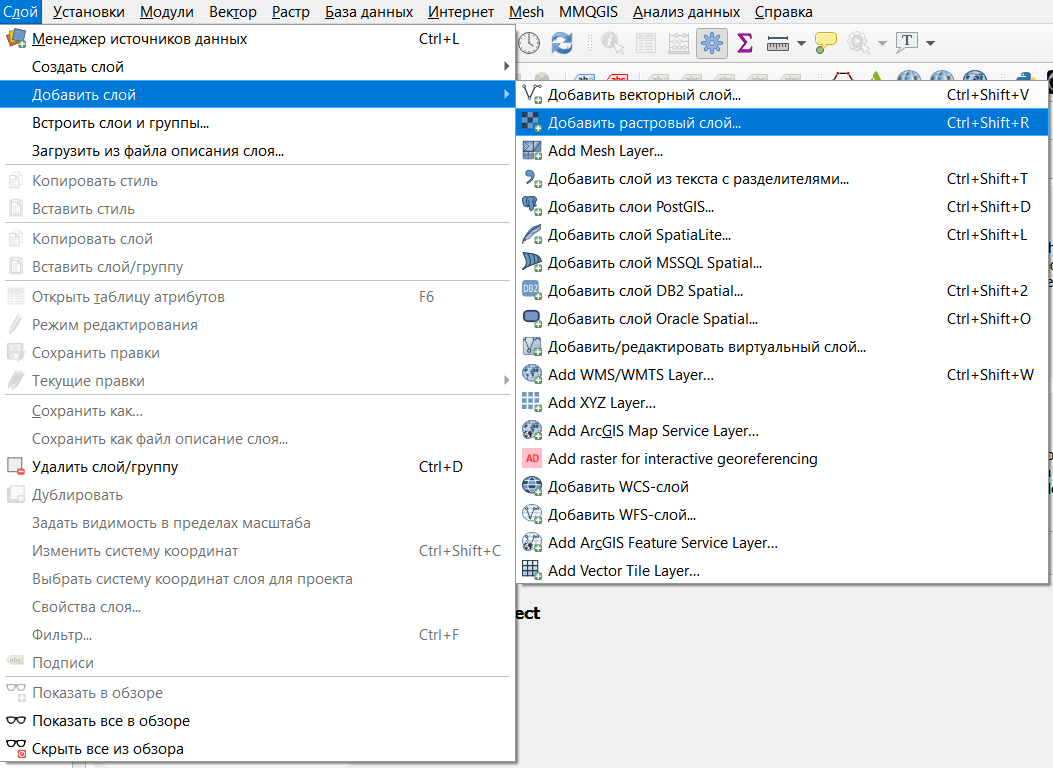
Task: Click the Statistical Summary sigma icon
Action: pyautogui.click(x=745, y=43)
